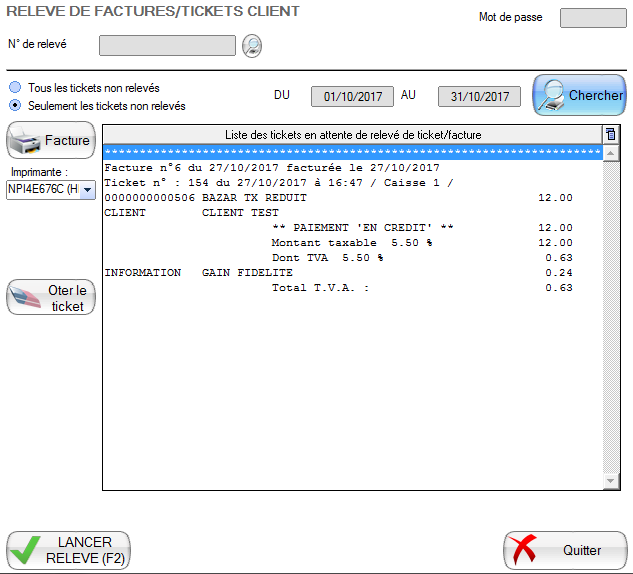Click the scroll up arrow of ticket list
The width and height of the screenshot is (633, 574).
611,153
